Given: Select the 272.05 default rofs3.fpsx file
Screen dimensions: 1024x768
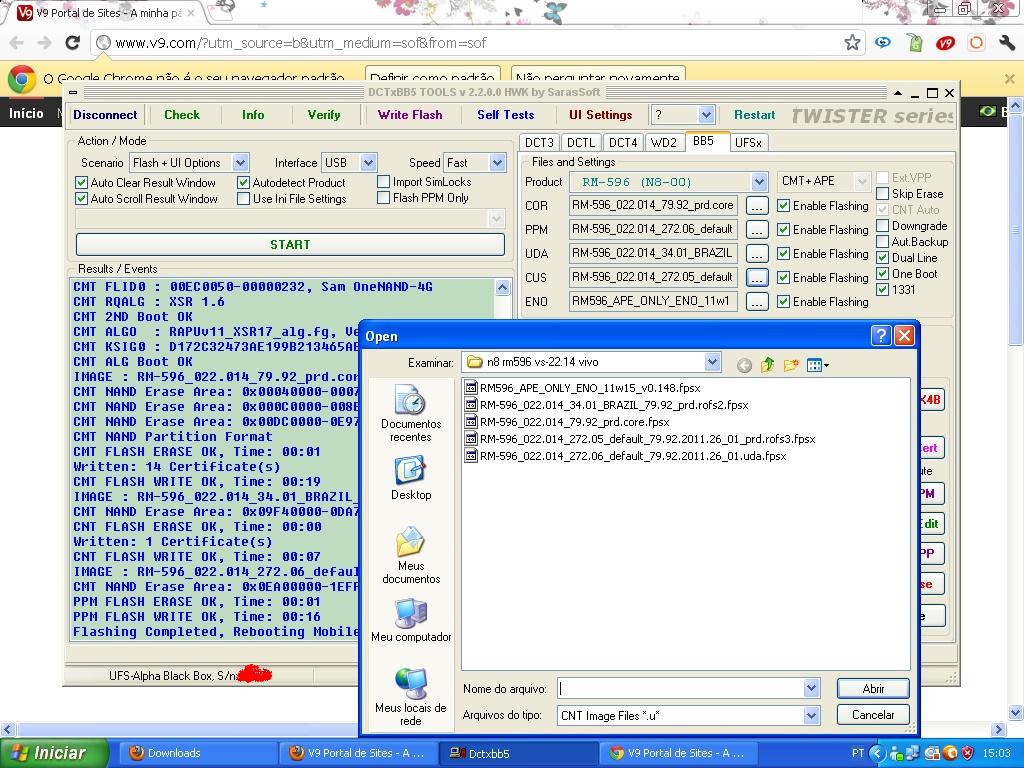Looking at the screenshot, I should pos(640,439).
